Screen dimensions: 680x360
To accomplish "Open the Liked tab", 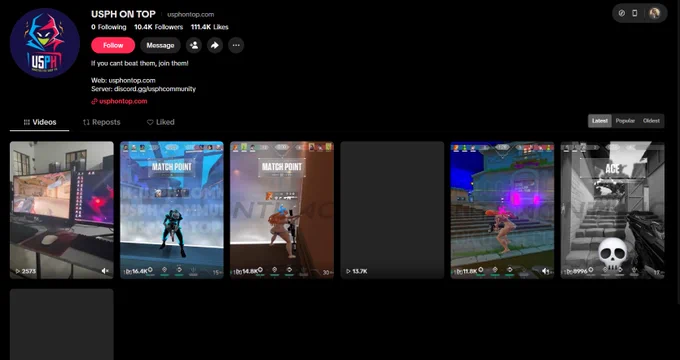I will point(160,122).
